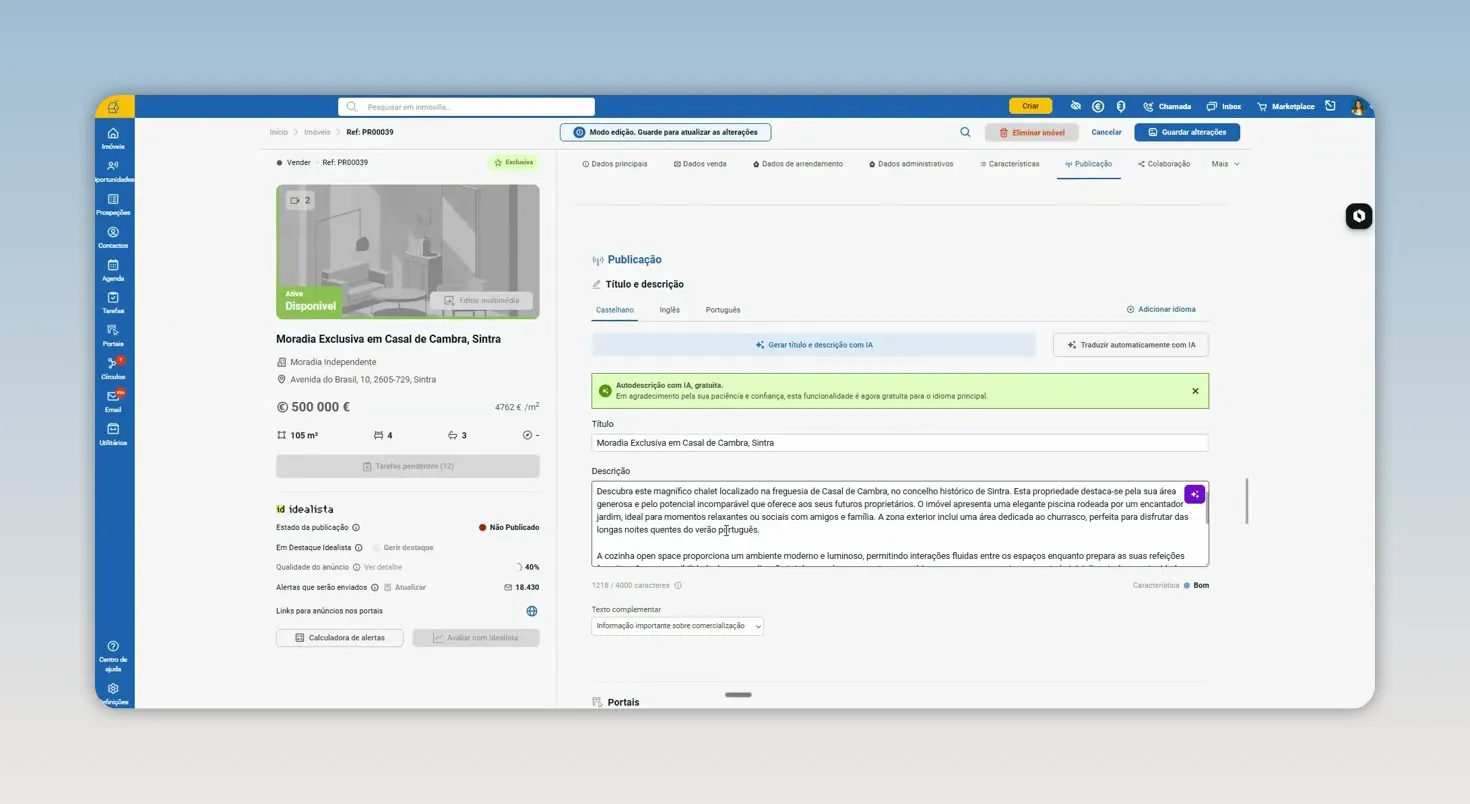Image resolution: width=1470 pixels, height=804 pixels.
Task: Open the Texto complementar dropdown
Action: tap(677, 626)
